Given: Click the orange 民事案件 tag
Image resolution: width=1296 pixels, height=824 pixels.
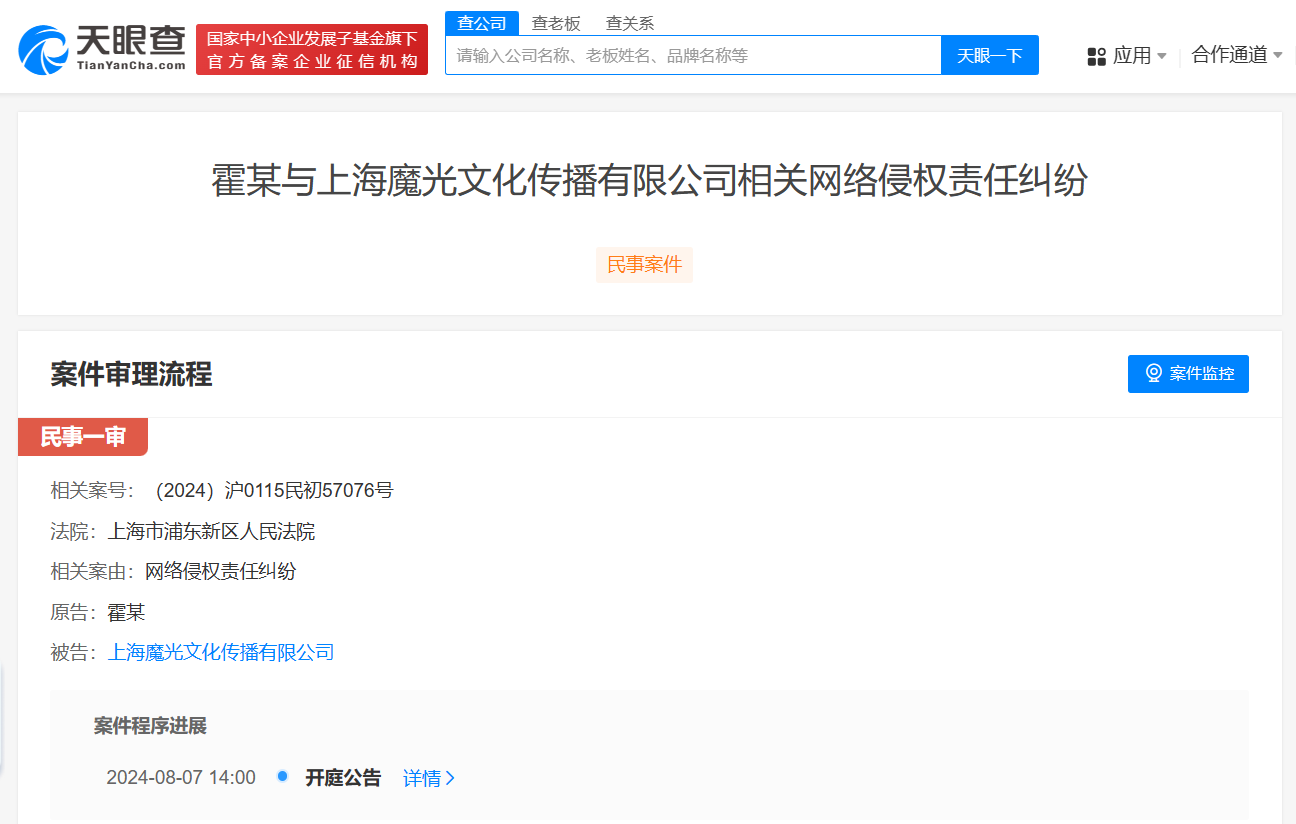Looking at the screenshot, I should pos(644,265).
